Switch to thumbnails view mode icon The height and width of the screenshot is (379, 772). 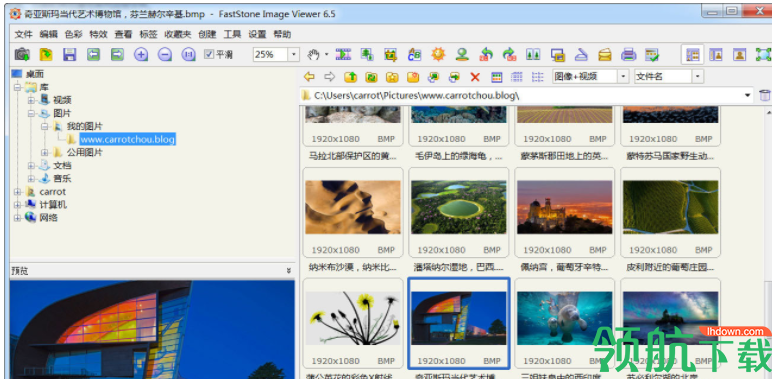496,77
